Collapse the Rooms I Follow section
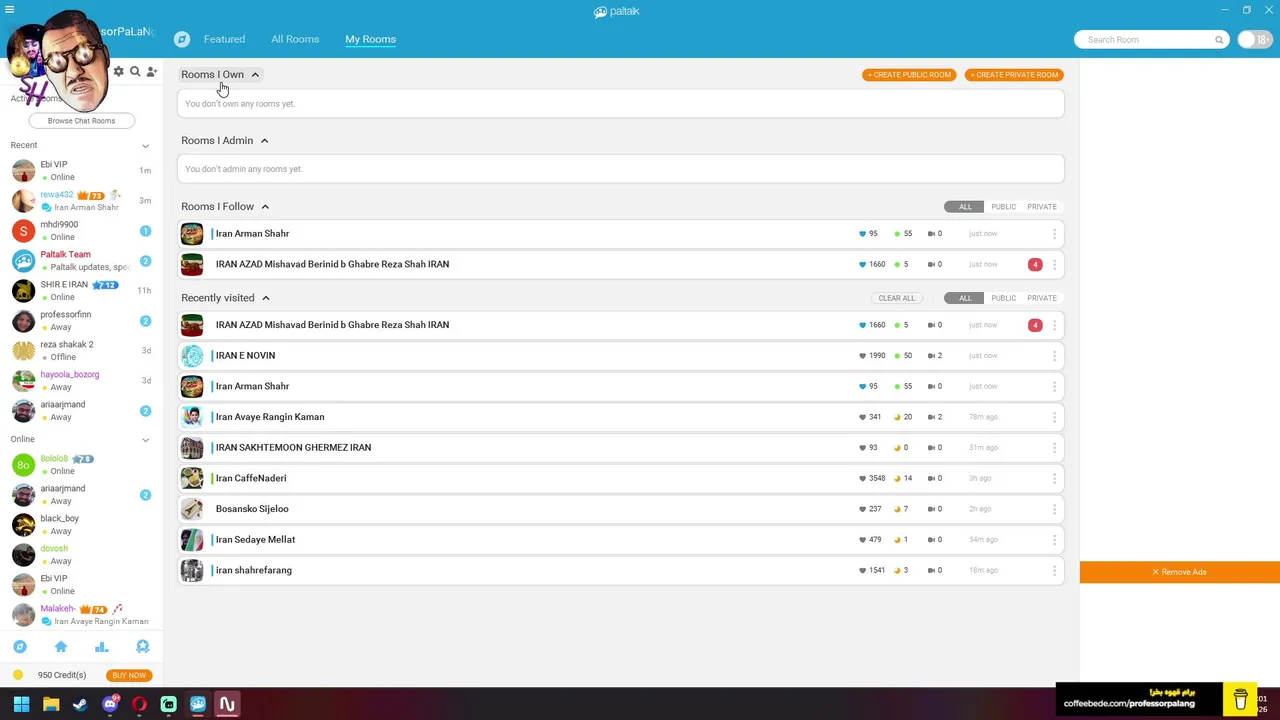Screen dimensions: 1280x720 click(265, 207)
